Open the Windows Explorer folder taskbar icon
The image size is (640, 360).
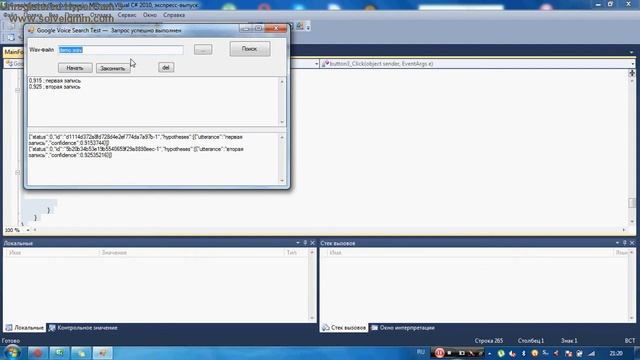point(81,353)
